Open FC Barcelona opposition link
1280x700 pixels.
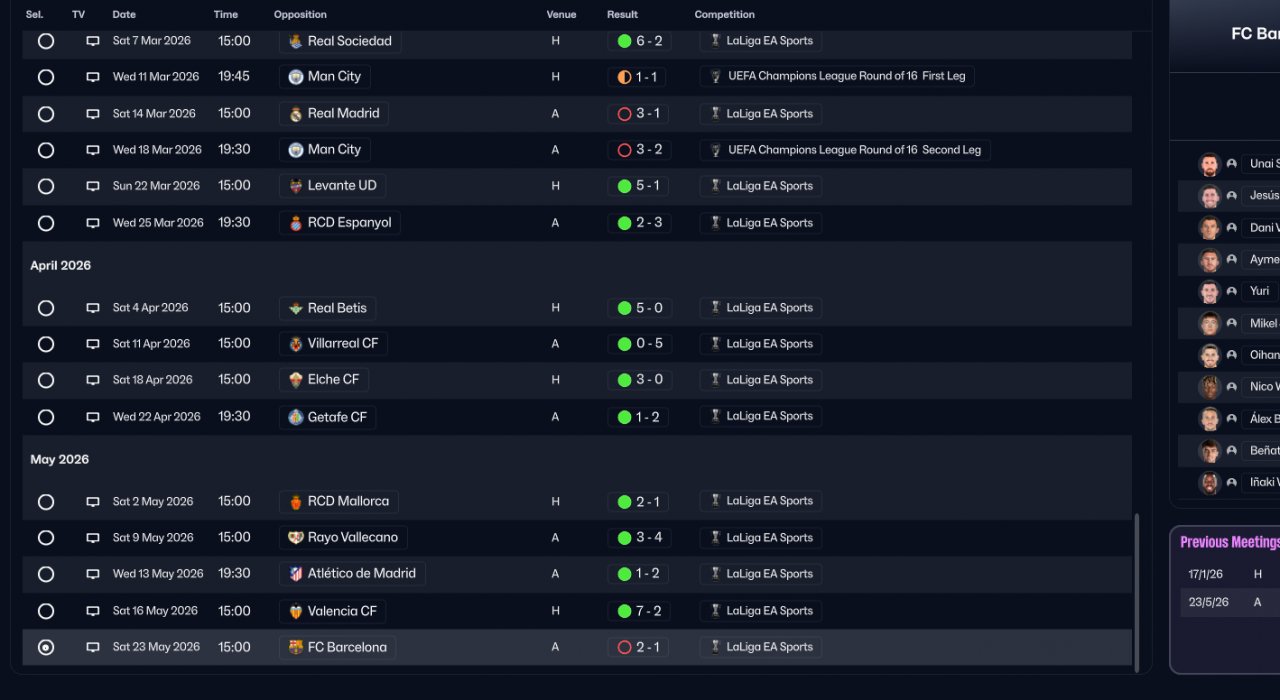[346, 647]
